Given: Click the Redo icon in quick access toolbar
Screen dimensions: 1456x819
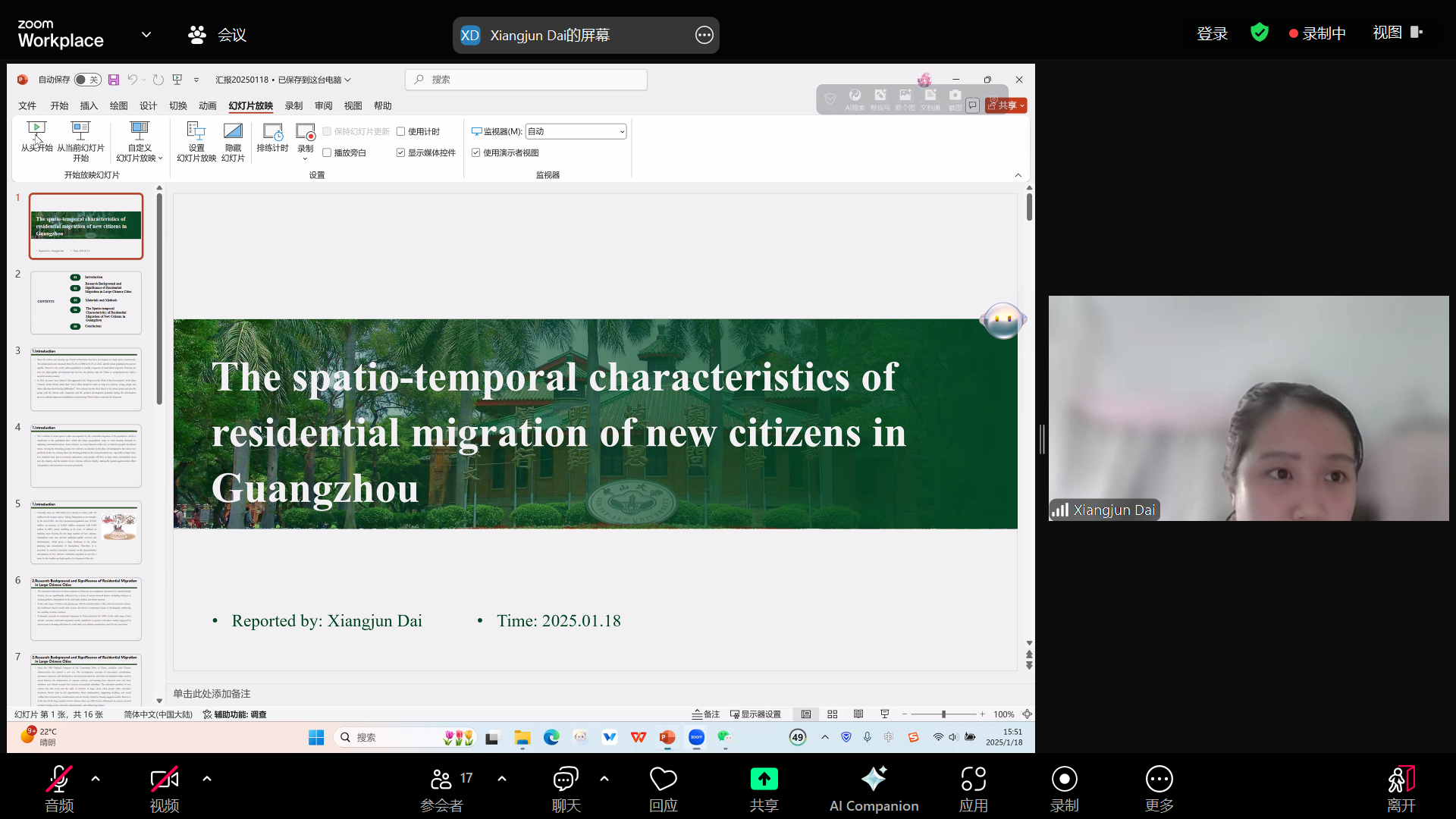Looking at the screenshot, I should click(158, 80).
